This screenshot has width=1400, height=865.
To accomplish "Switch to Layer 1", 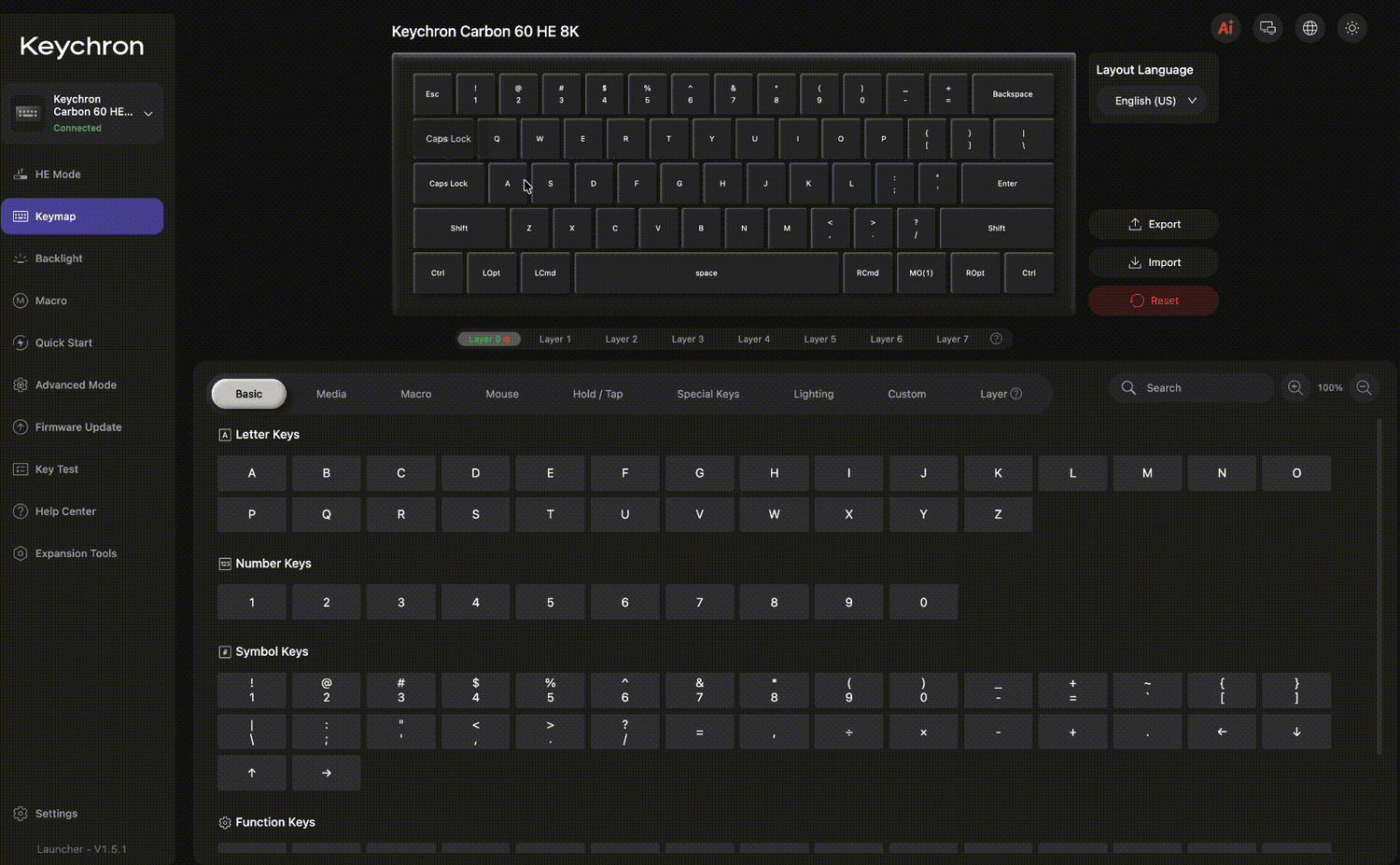I will click(x=555, y=339).
